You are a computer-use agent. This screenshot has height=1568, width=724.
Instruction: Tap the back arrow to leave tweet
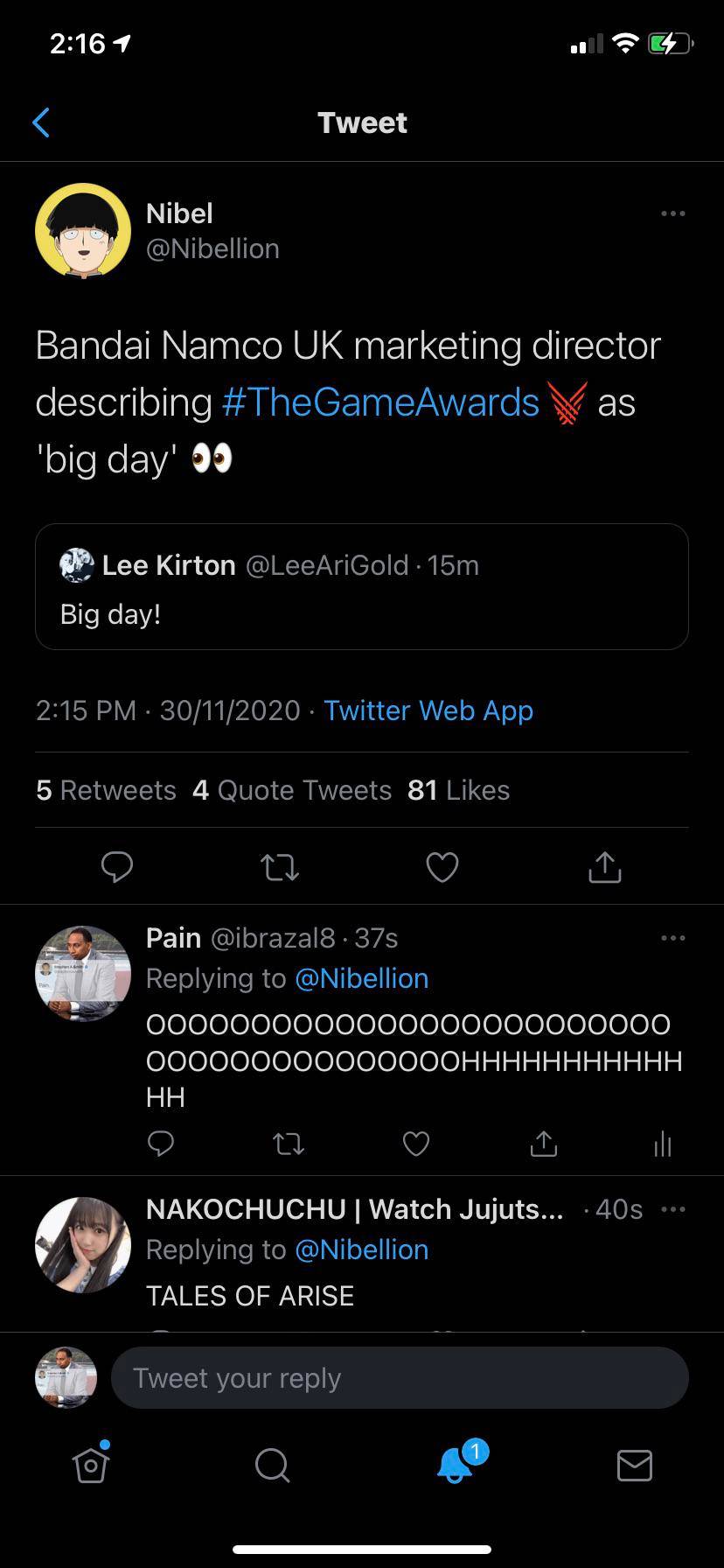(41, 122)
